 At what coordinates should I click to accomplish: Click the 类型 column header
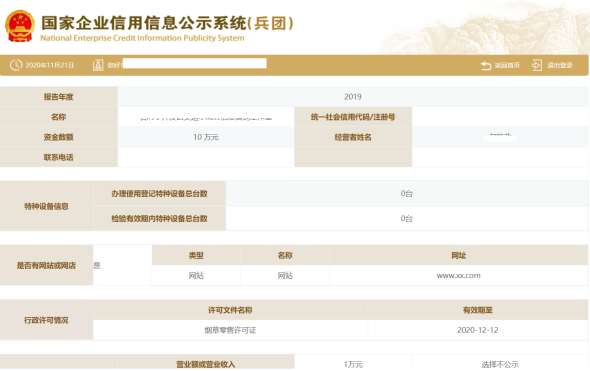pyautogui.click(x=196, y=256)
